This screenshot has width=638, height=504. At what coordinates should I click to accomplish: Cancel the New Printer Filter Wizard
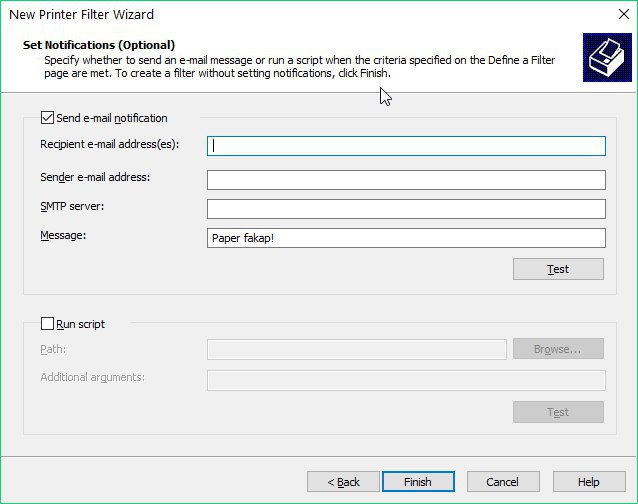(503, 482)
